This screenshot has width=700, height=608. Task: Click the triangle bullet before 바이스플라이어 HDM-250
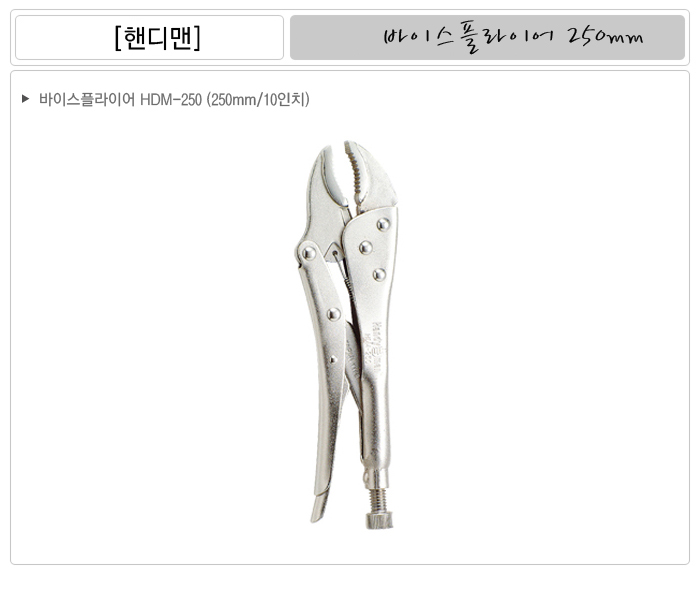[25, 99]
